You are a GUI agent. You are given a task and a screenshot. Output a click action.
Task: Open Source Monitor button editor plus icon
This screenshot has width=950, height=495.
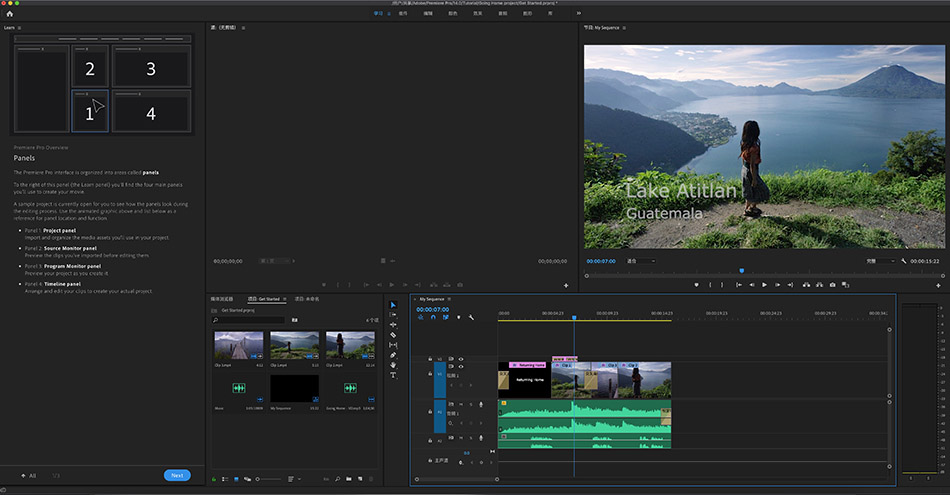566,285
